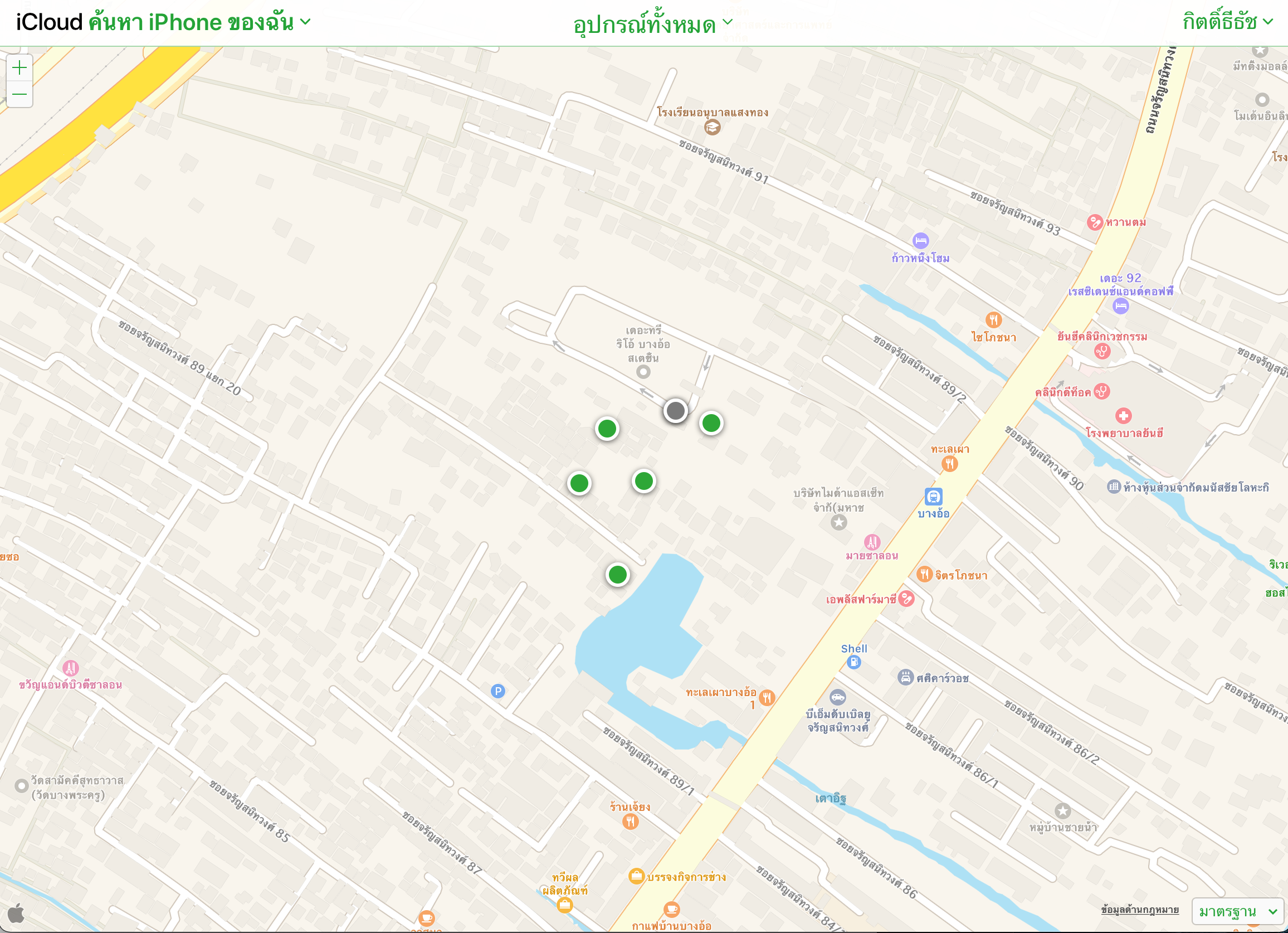Image resolution: width=1288 pixels, height=933 pixels.
Task: Select the gray offline device pin
Action: point(675,410)
